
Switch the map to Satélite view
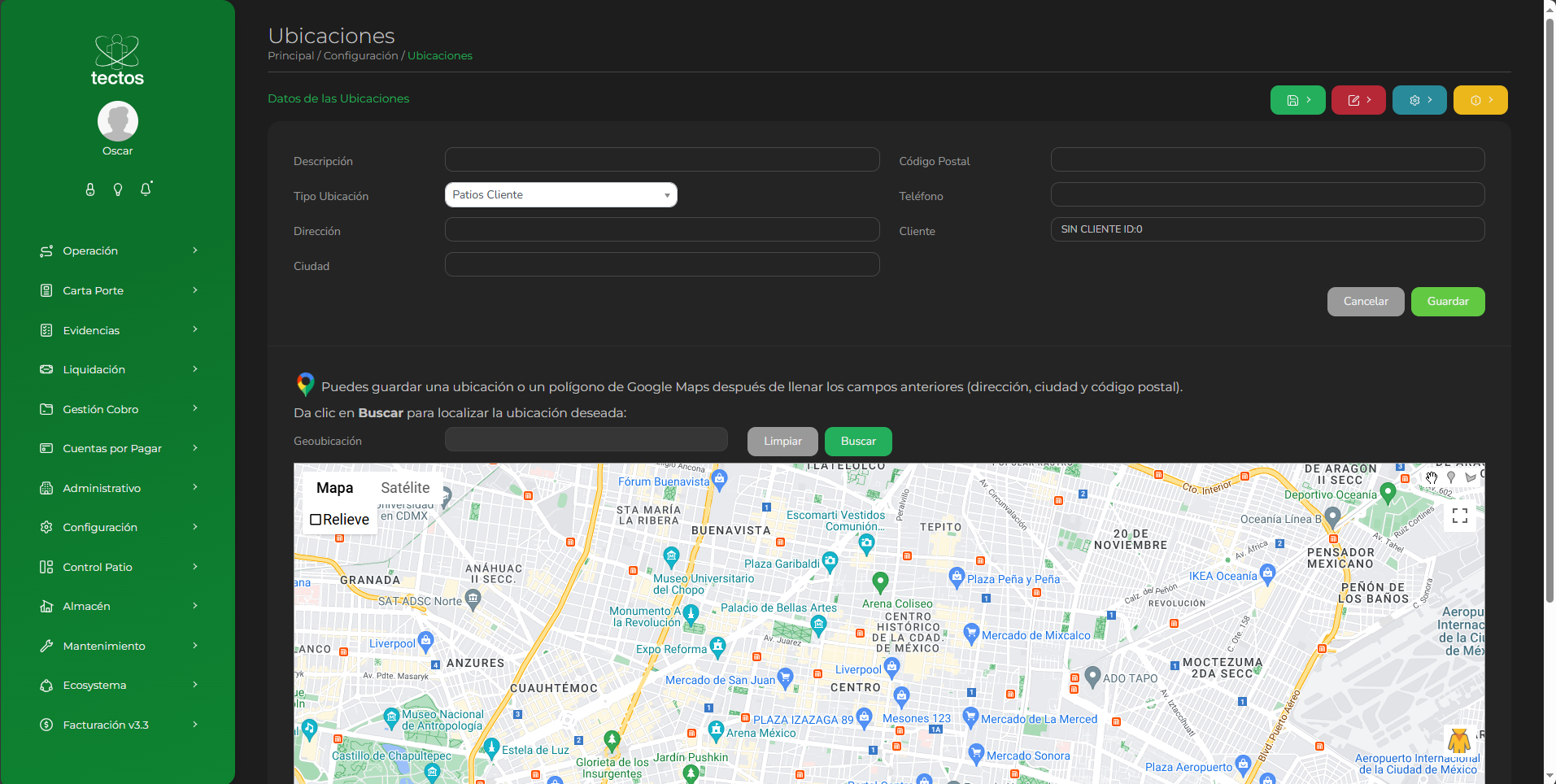404,488
